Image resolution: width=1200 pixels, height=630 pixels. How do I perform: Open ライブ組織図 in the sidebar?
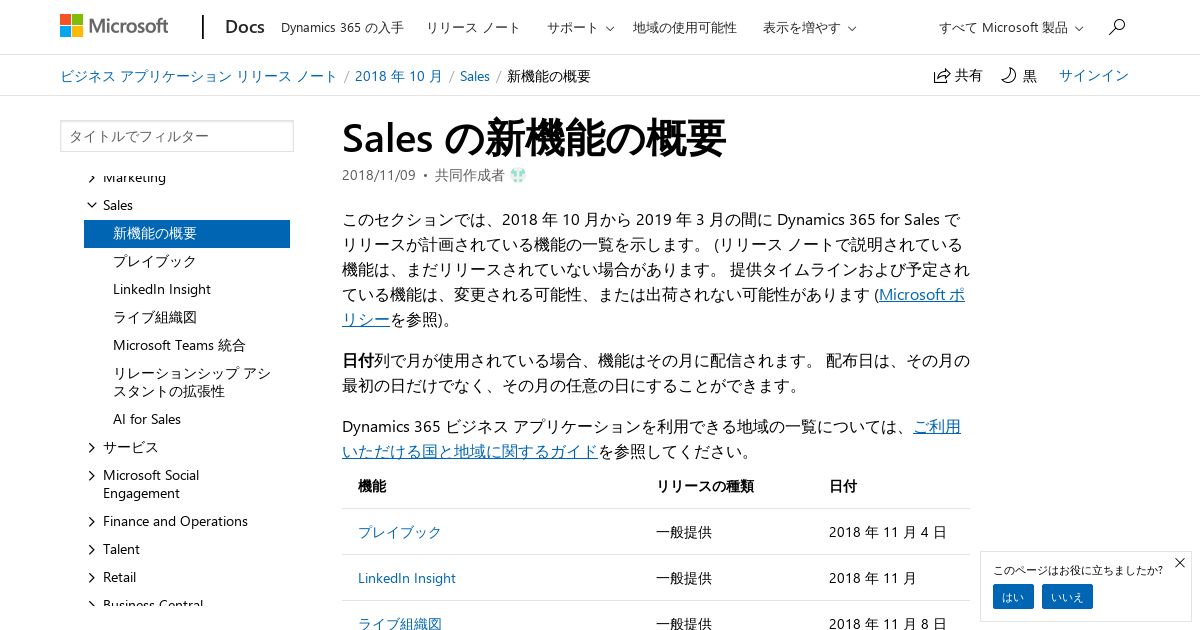154,317
